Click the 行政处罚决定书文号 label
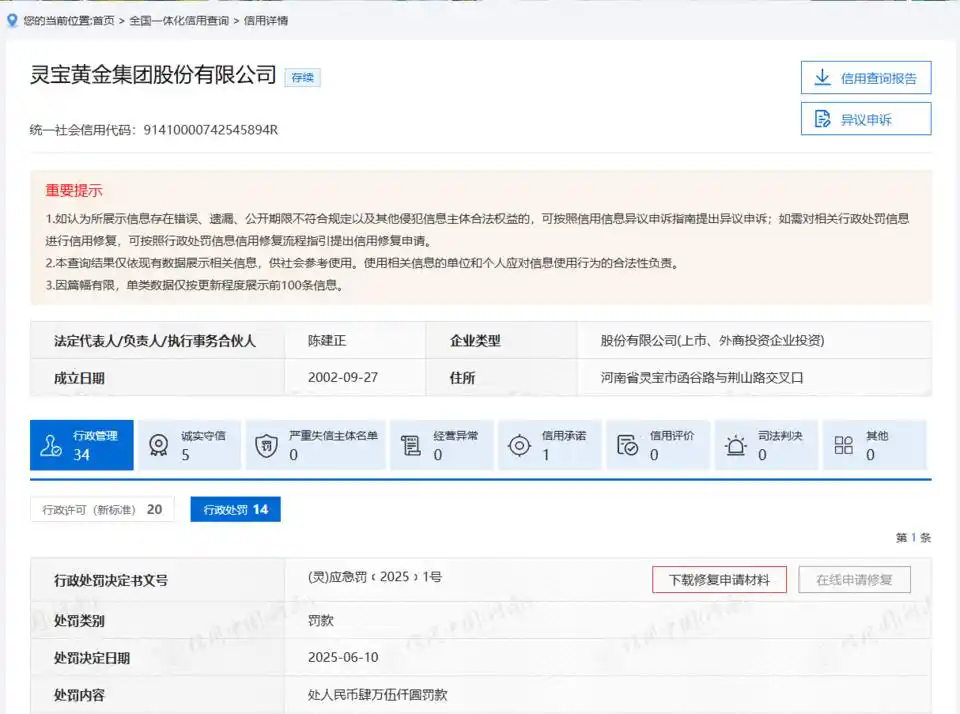The image size is (960, 714). point(111,581)
